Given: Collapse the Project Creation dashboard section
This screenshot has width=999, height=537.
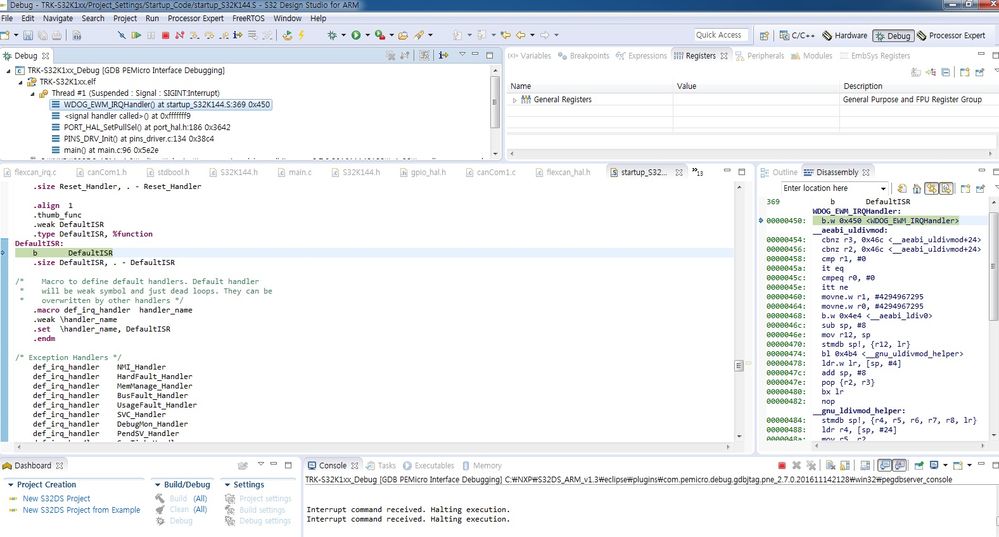Looking at the screenshot, I should [x=11, y=485].
